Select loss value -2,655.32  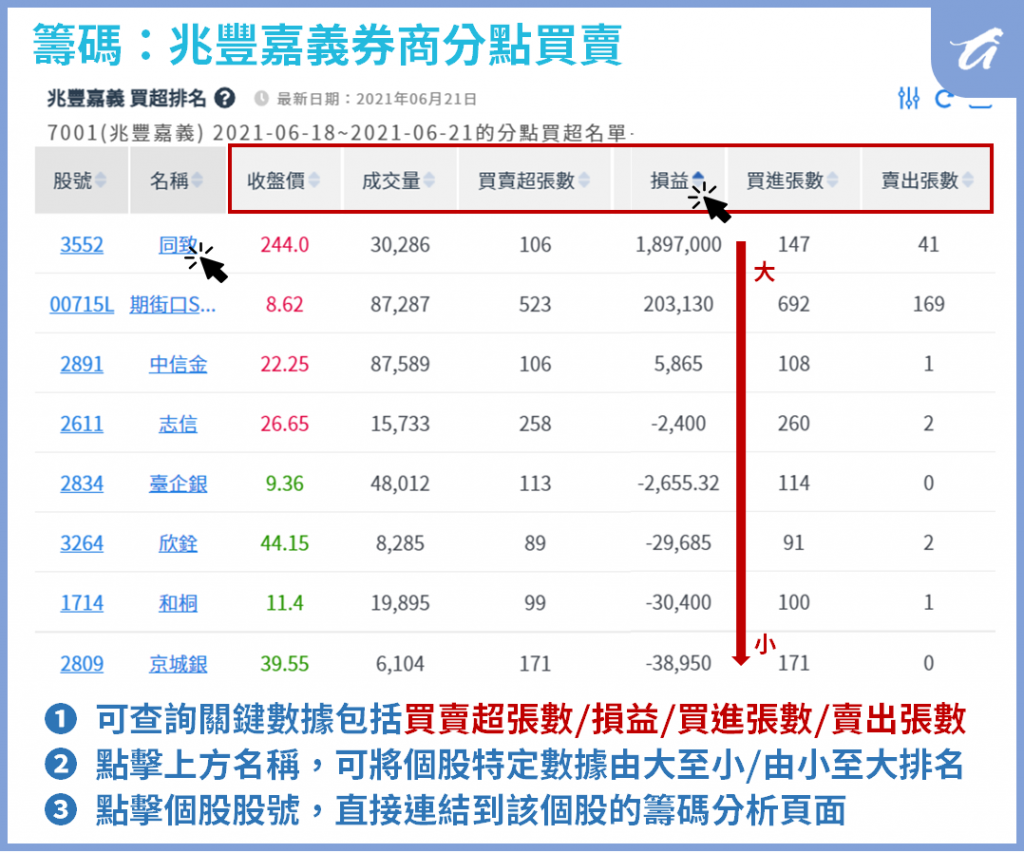(x=679, y=483)
